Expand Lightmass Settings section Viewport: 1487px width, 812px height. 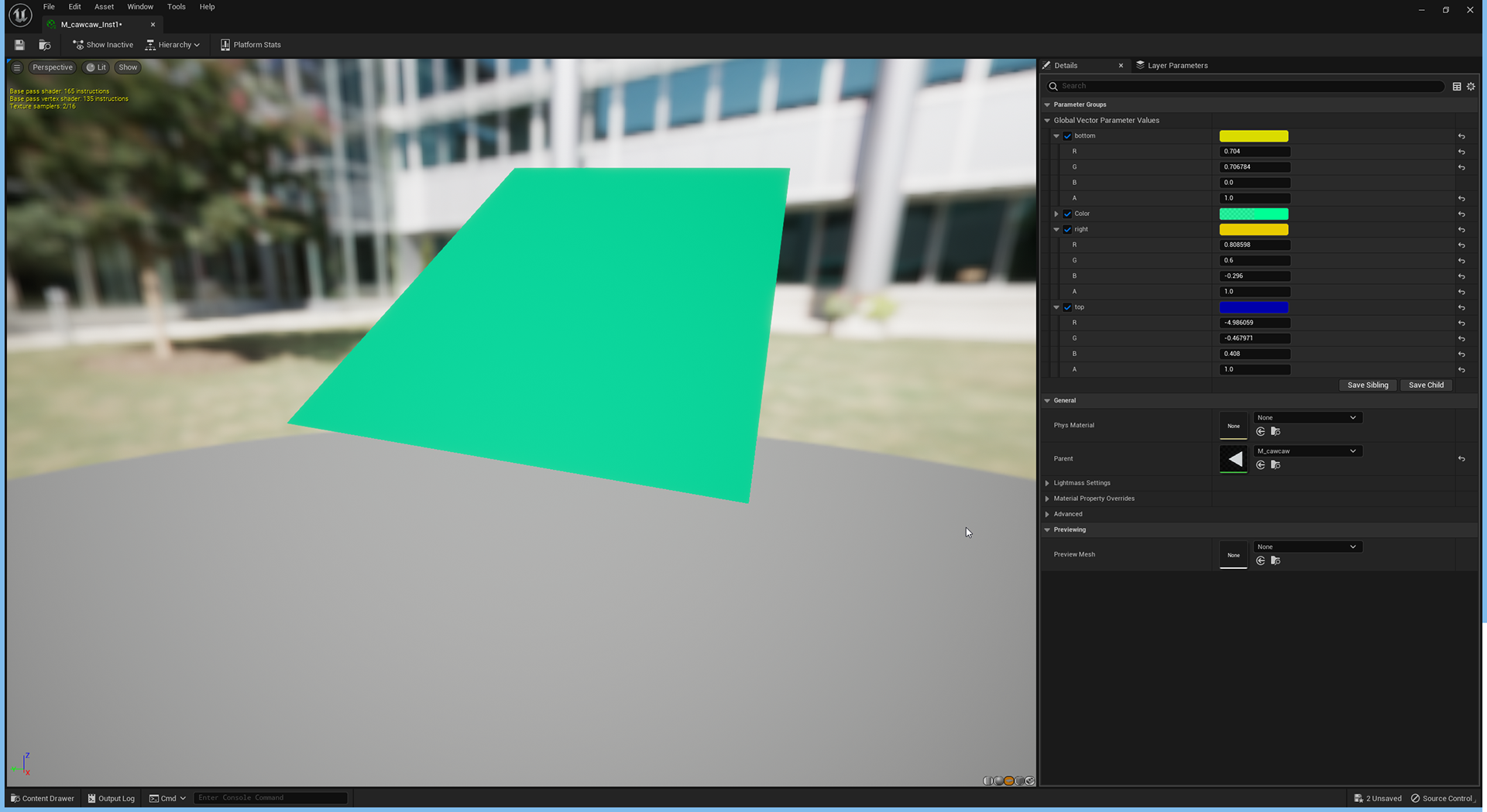(x=1047, y=483)
